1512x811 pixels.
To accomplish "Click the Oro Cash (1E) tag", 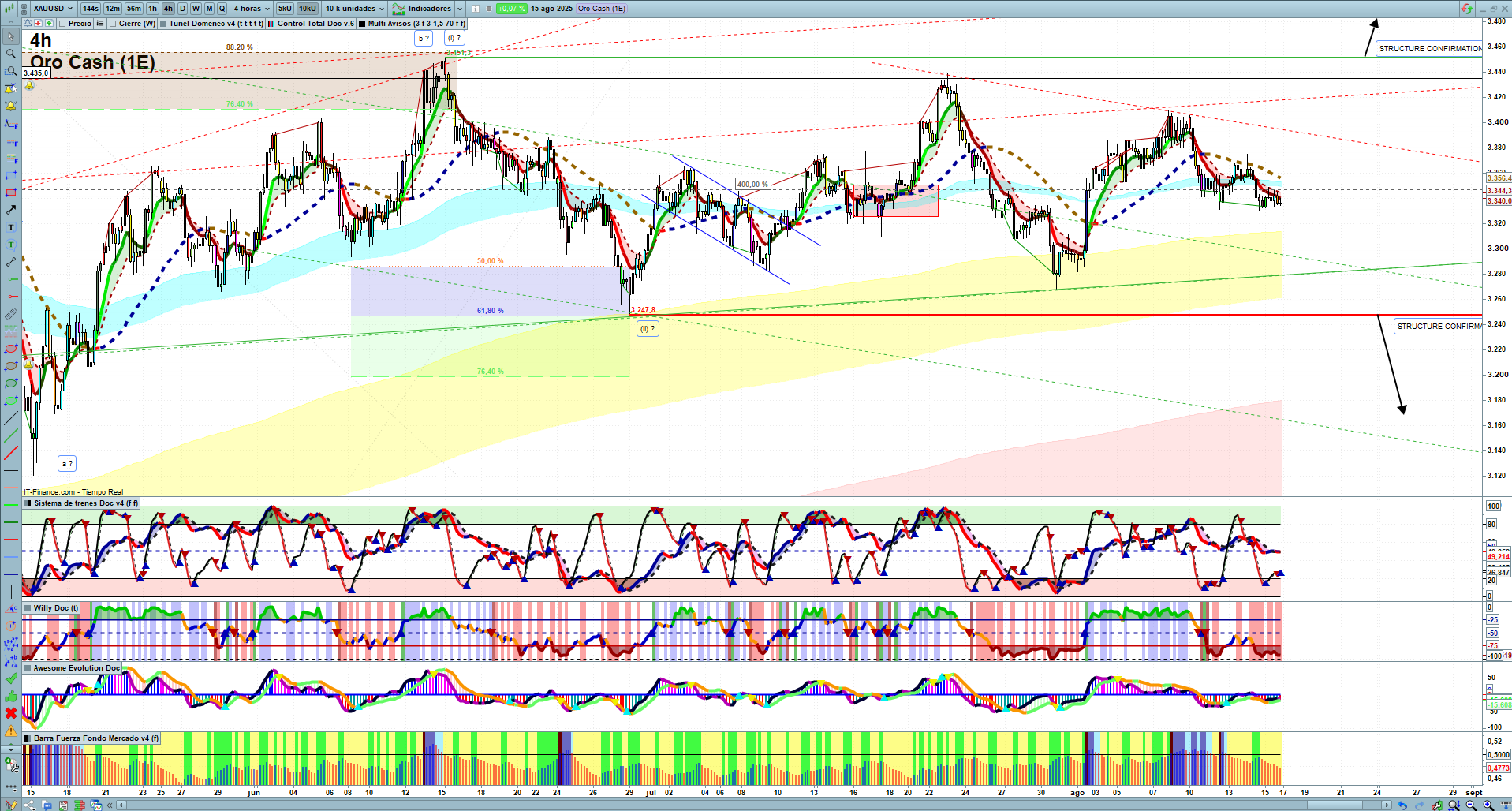I will click(602, 9).
